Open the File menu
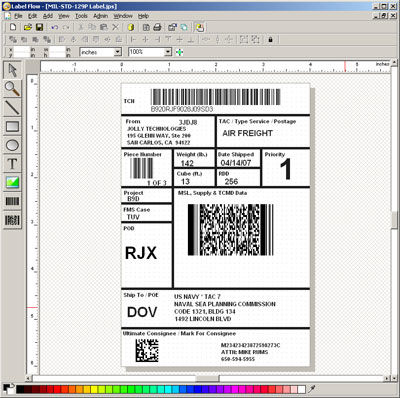 (18, 16)
